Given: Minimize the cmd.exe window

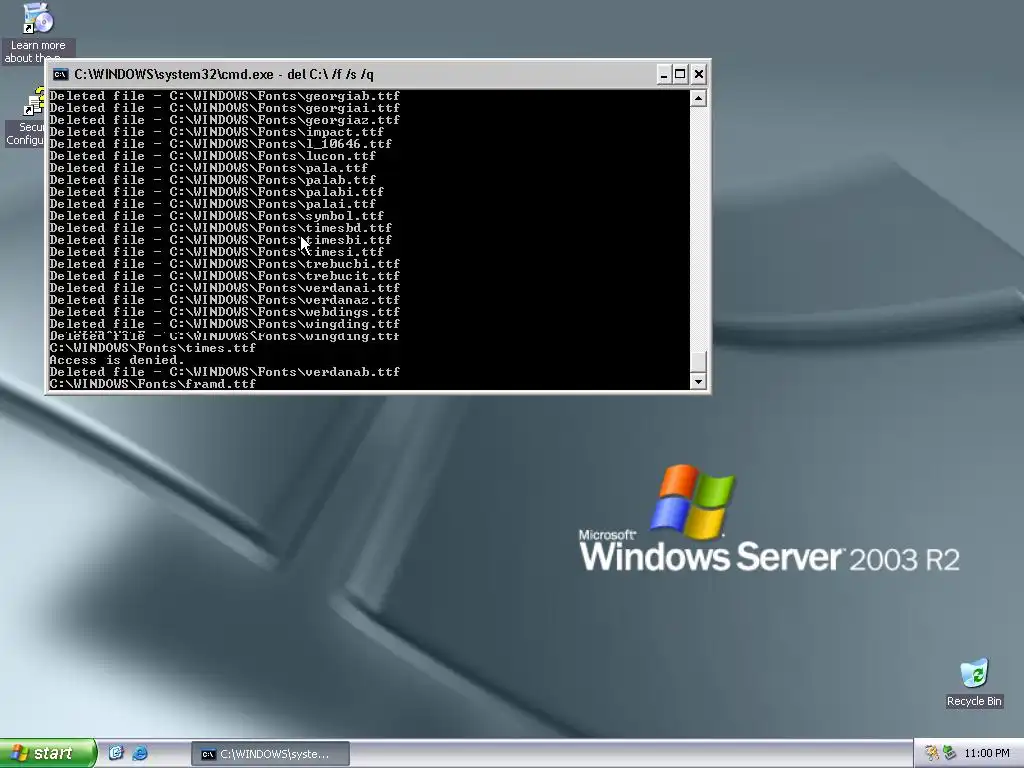Looking at the screenshot, I should 663,74.
